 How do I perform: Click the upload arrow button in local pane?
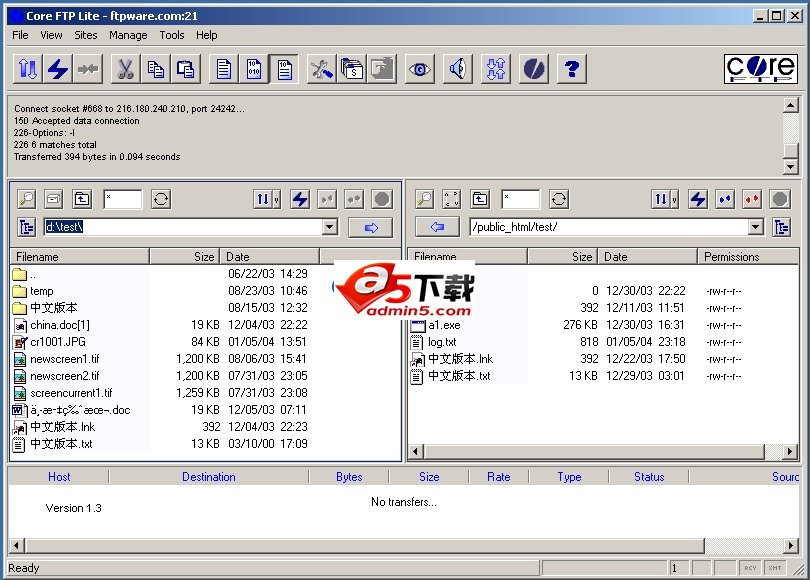coord(372,227)
